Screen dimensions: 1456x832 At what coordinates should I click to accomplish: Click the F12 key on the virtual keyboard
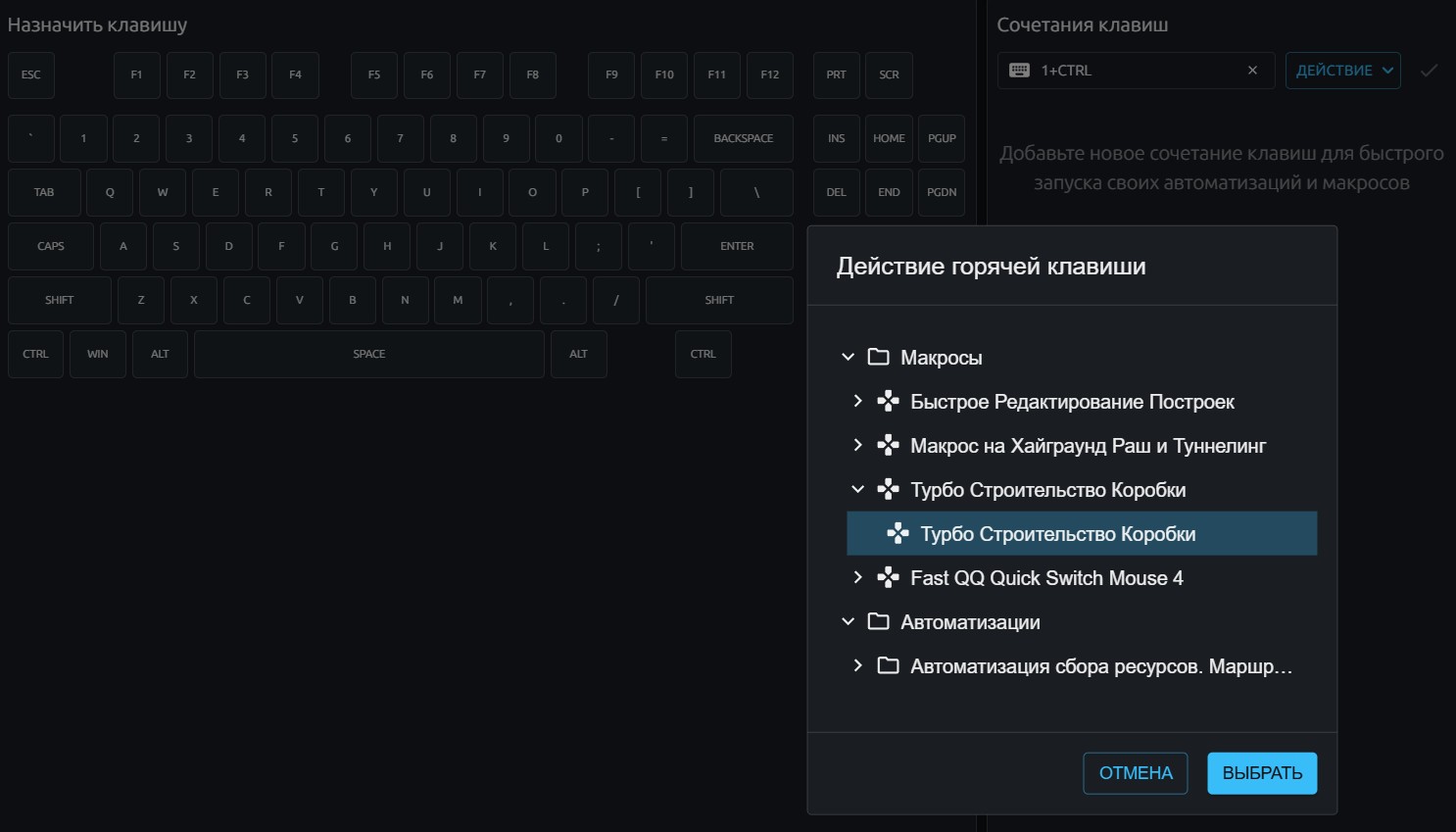tap(770, 75)
